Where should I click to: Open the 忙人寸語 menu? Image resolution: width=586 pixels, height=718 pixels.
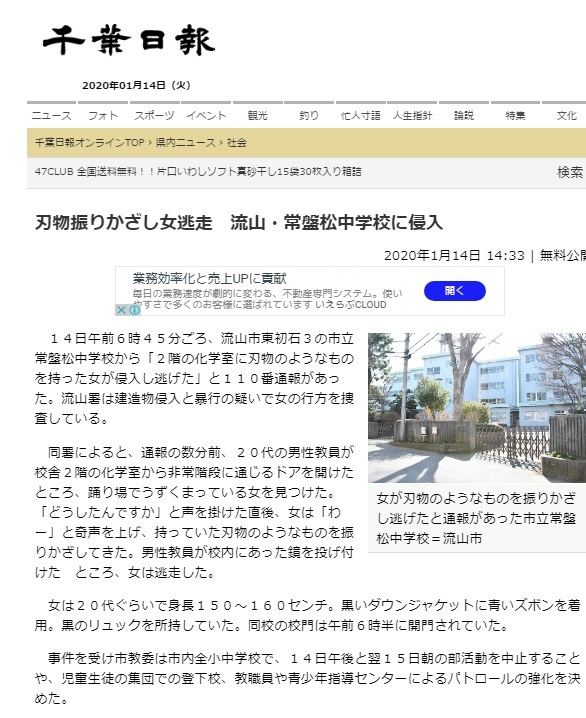tap(360, 115)
